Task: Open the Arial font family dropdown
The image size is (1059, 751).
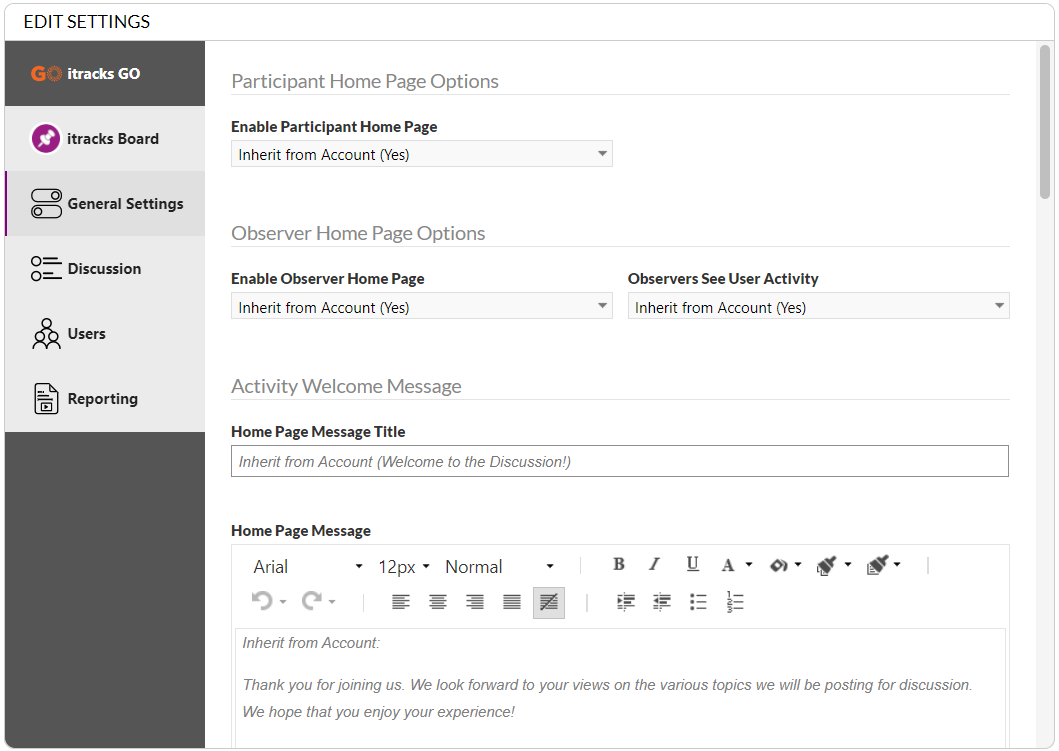Action: 307,567
